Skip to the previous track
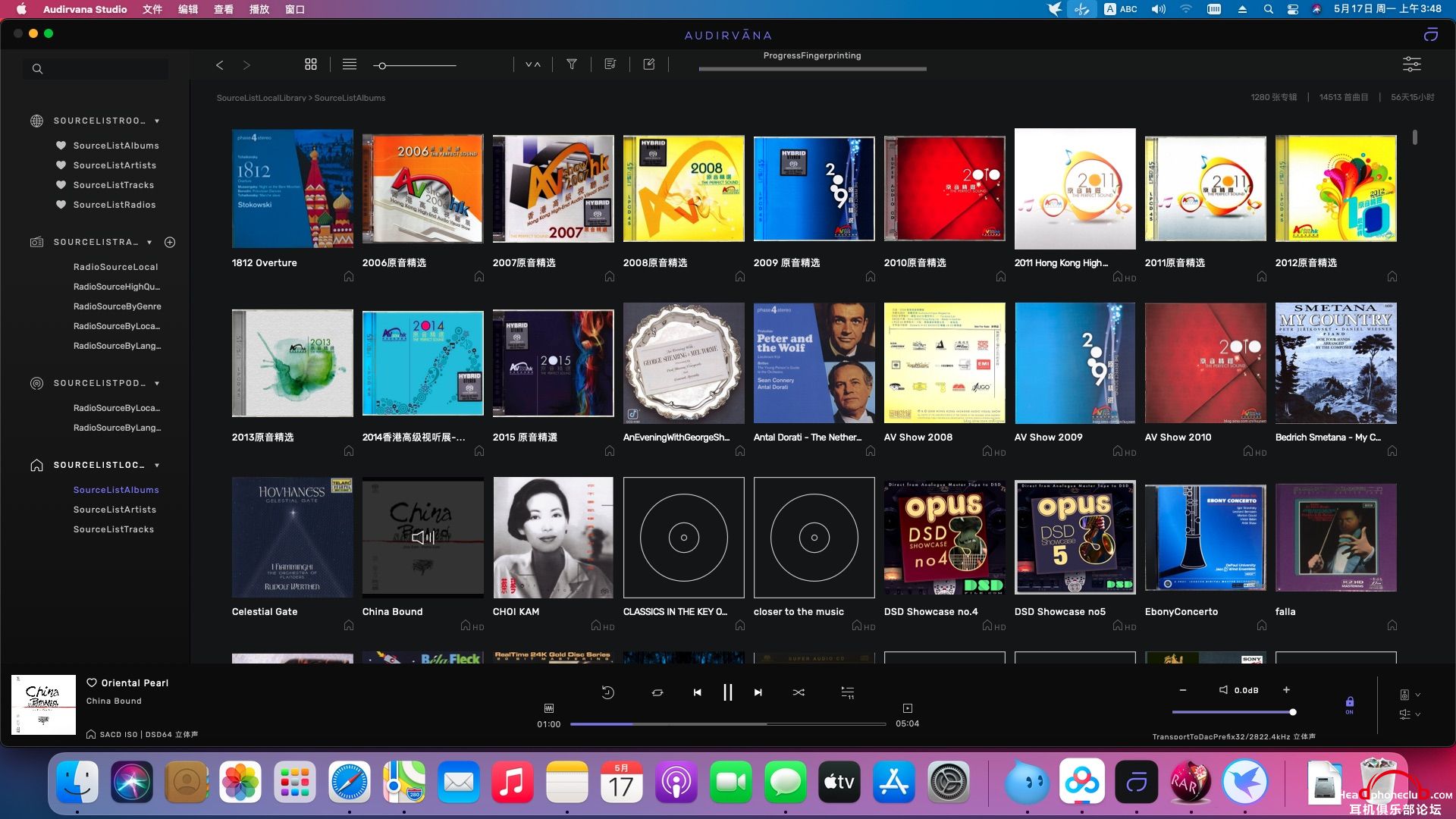This screenshot has height=819, width=1456. coord(697,692)
